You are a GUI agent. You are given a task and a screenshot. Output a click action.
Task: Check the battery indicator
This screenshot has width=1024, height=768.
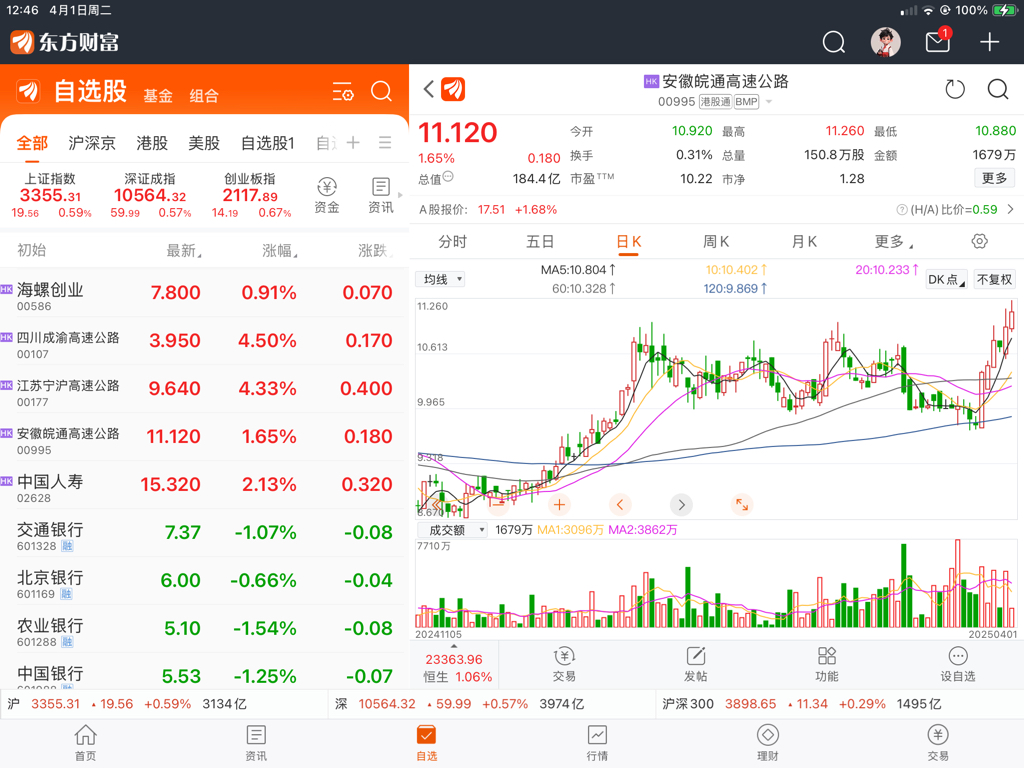[1003, 10]
